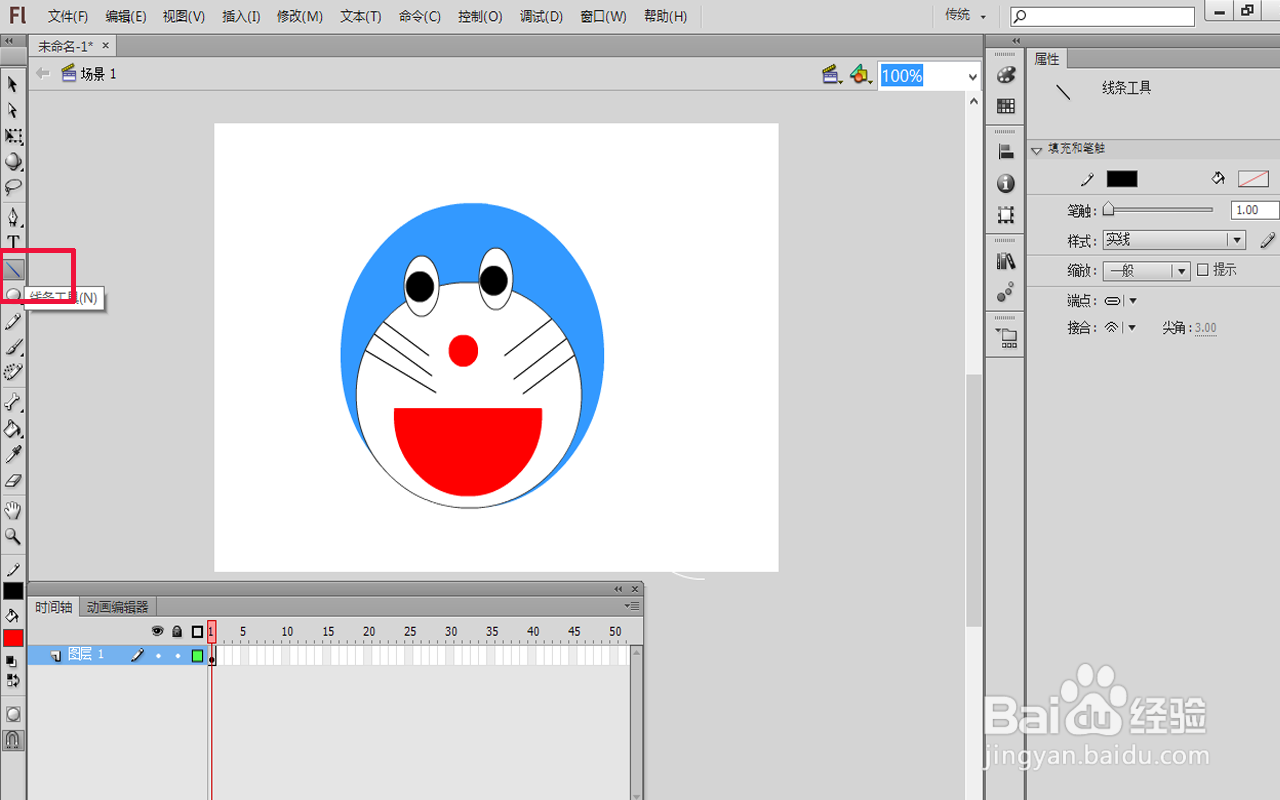Select the black arrow Selection tool
Image resolution: width=1280 pixels, height=800 pixels.
(13, 84)
